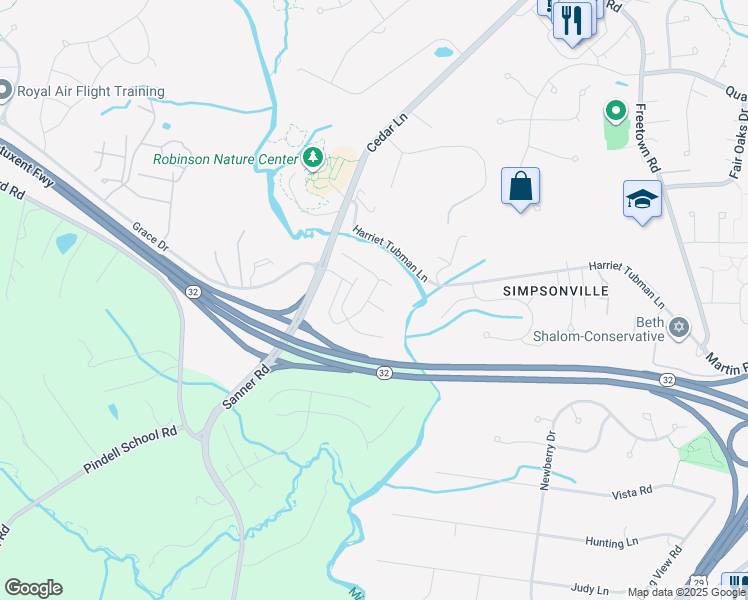Image resolution: width=748 pixels, height=600 pixels.
Task: Click the Pindell School Rd label
Action: tap(130, 450)
